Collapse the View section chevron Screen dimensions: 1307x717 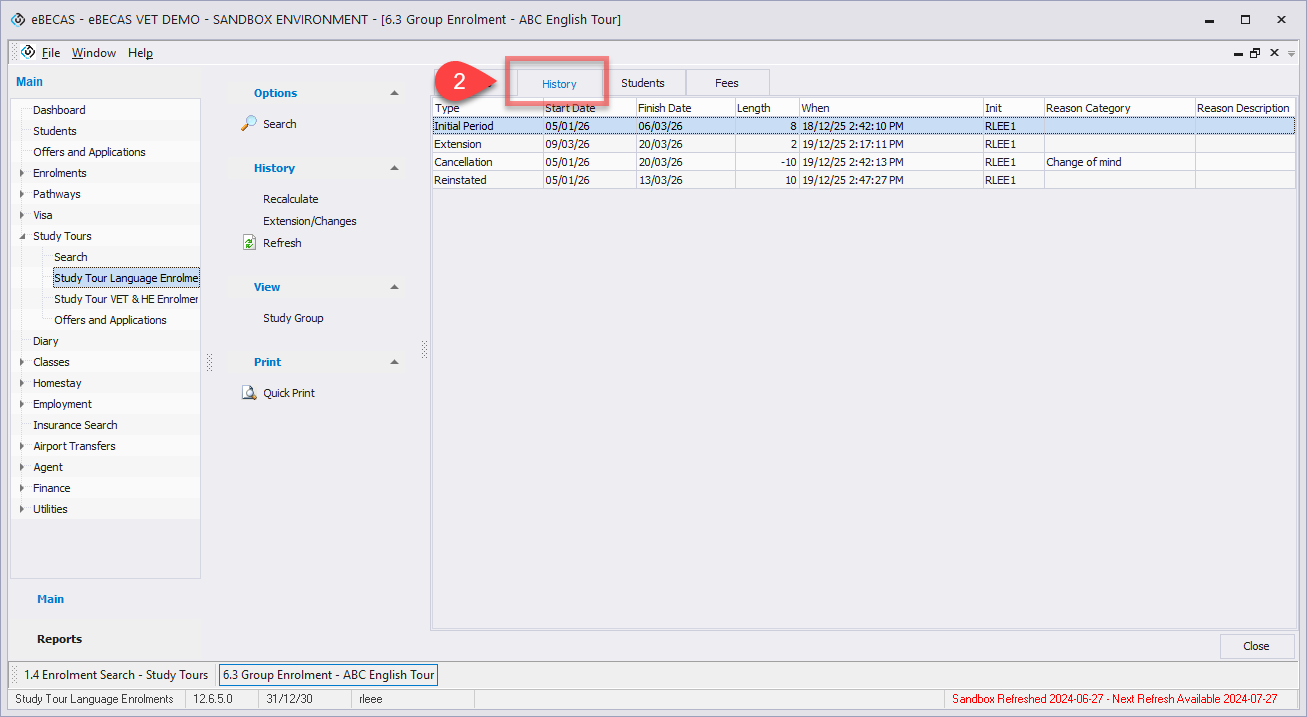[394, 287]
